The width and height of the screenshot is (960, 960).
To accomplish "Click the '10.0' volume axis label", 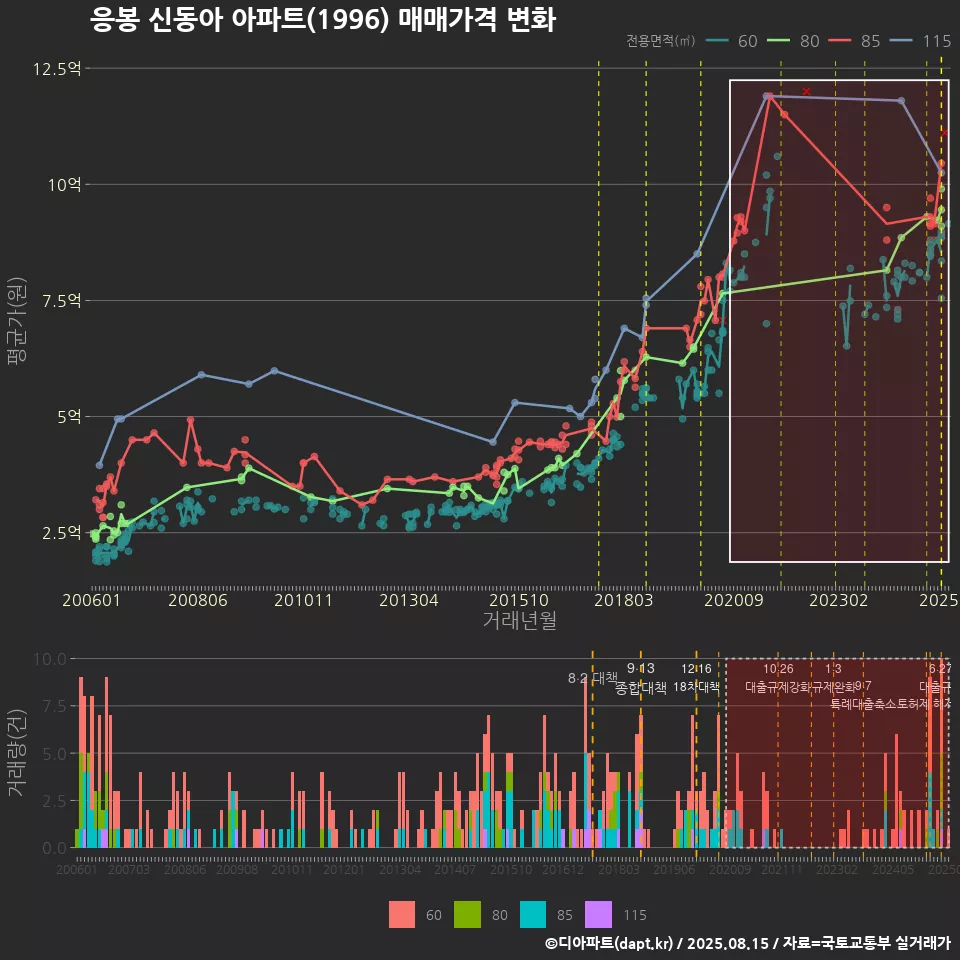I will [50, 659].
